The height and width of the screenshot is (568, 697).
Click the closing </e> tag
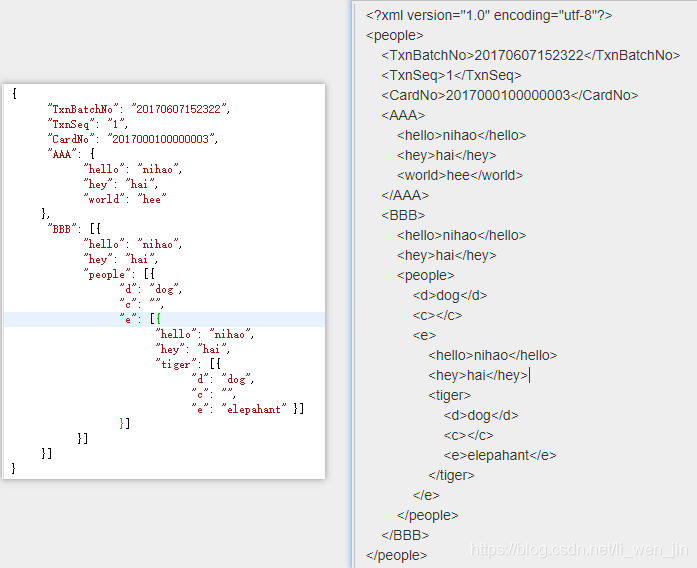[x=426, y=495]
